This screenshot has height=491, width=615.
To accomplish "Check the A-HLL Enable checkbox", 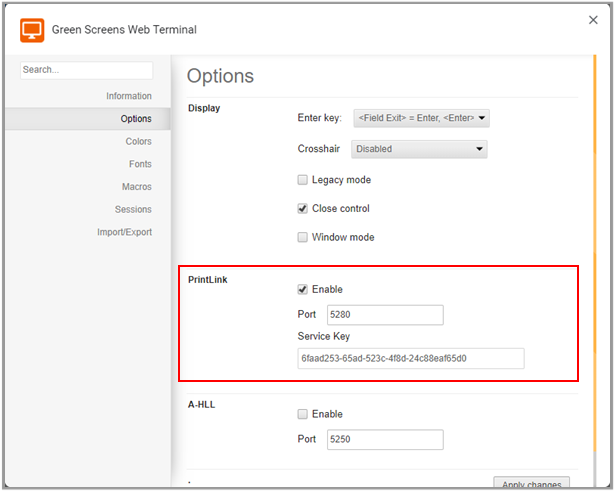I will tap(302, 414).
